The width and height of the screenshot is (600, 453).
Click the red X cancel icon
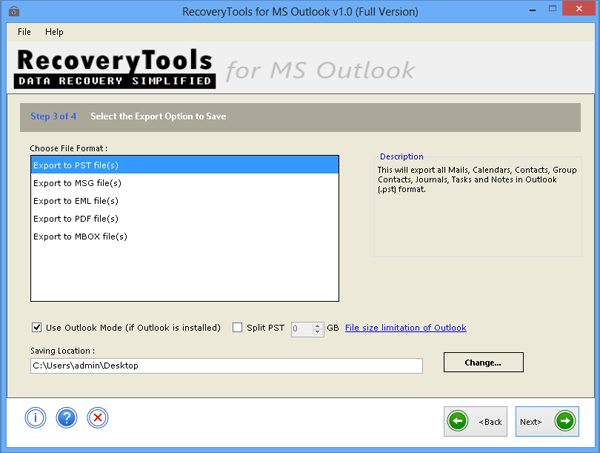[98, 417]
